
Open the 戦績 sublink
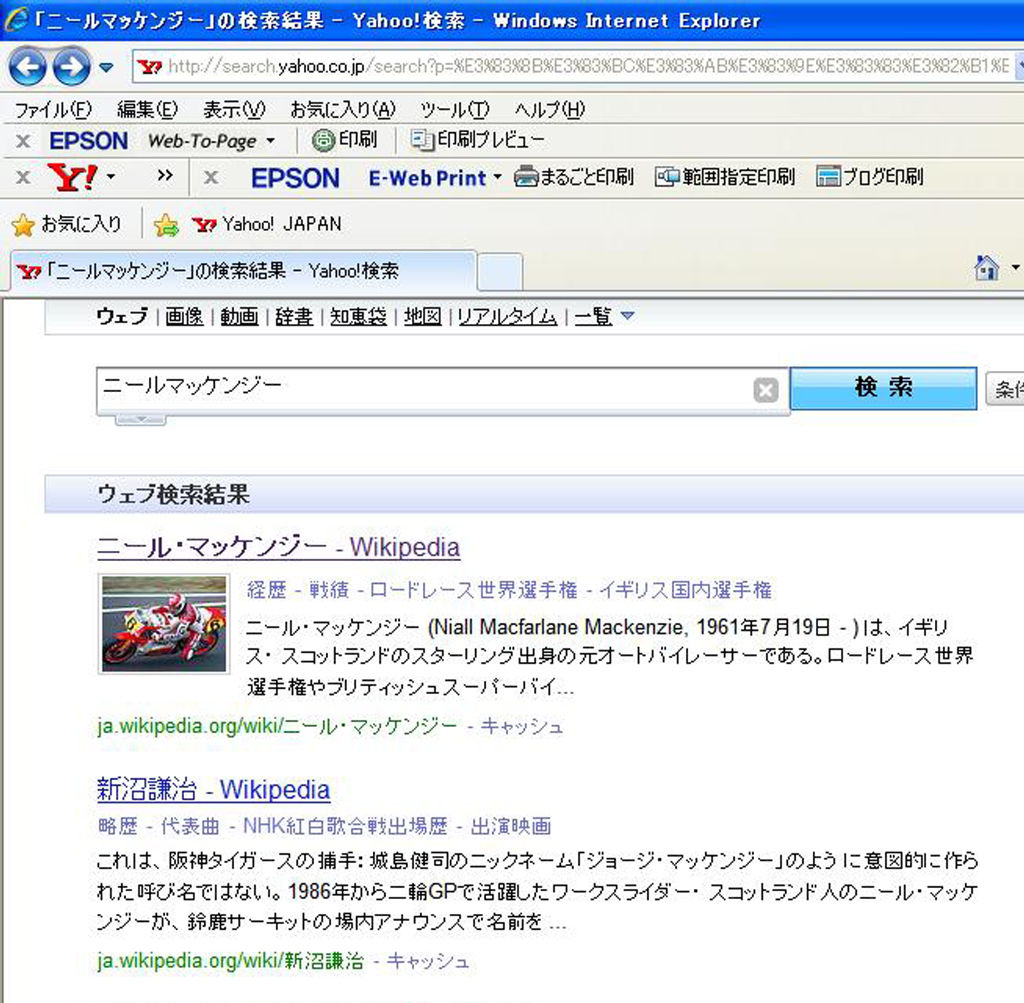coord(329,590)
